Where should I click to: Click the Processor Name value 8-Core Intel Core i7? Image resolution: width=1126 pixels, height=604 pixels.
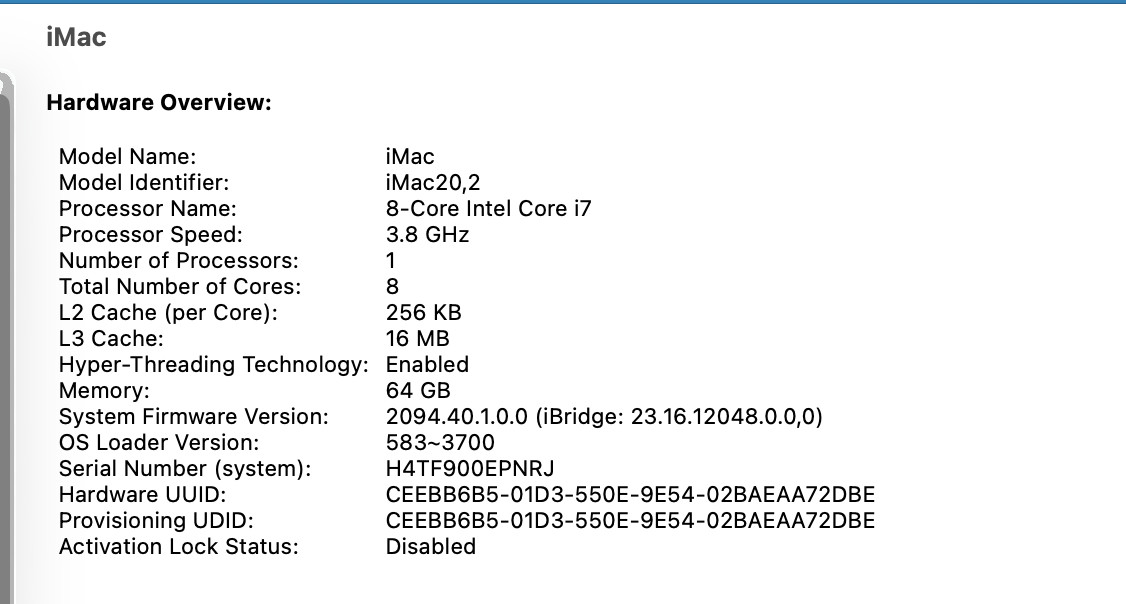(488, 208)
